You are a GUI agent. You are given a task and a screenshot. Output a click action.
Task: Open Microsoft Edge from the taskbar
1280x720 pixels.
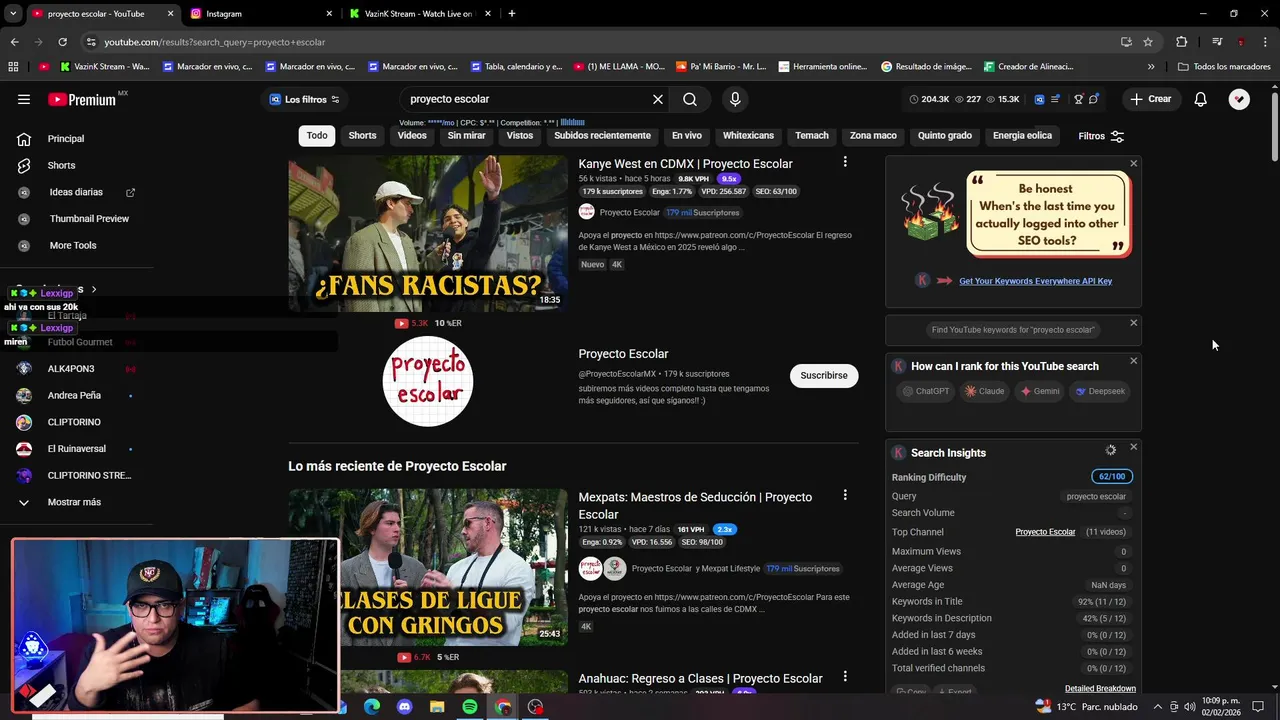point(372,707)
